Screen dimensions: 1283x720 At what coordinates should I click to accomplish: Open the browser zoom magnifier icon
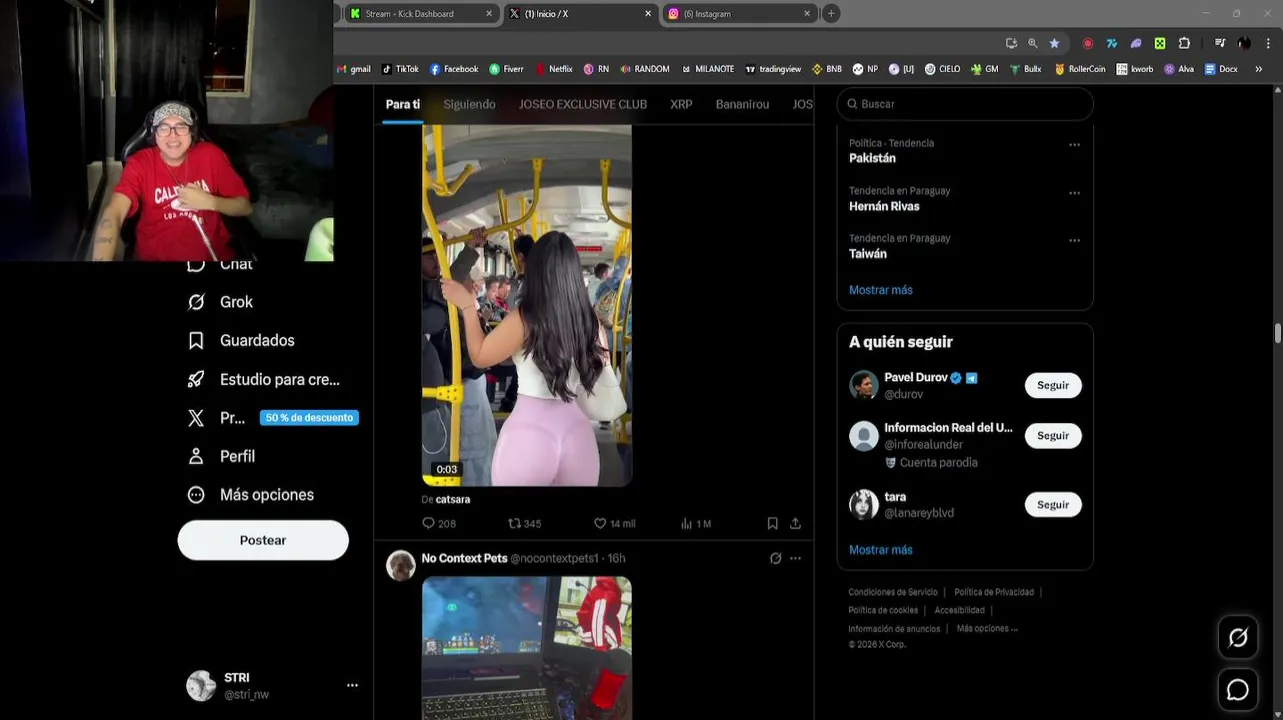click(1033, 43)
